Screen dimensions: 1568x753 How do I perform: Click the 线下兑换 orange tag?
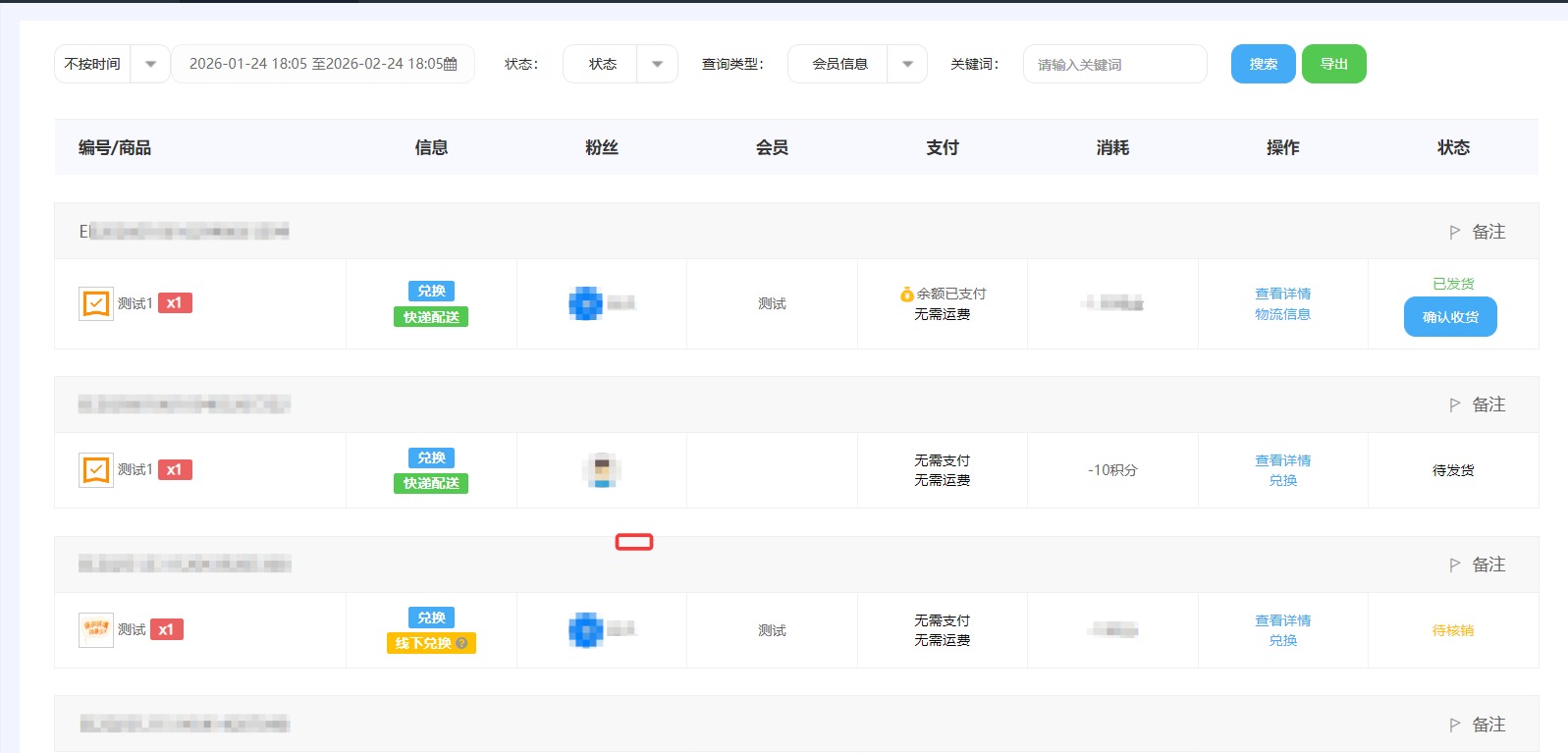(x=431, y=643)
